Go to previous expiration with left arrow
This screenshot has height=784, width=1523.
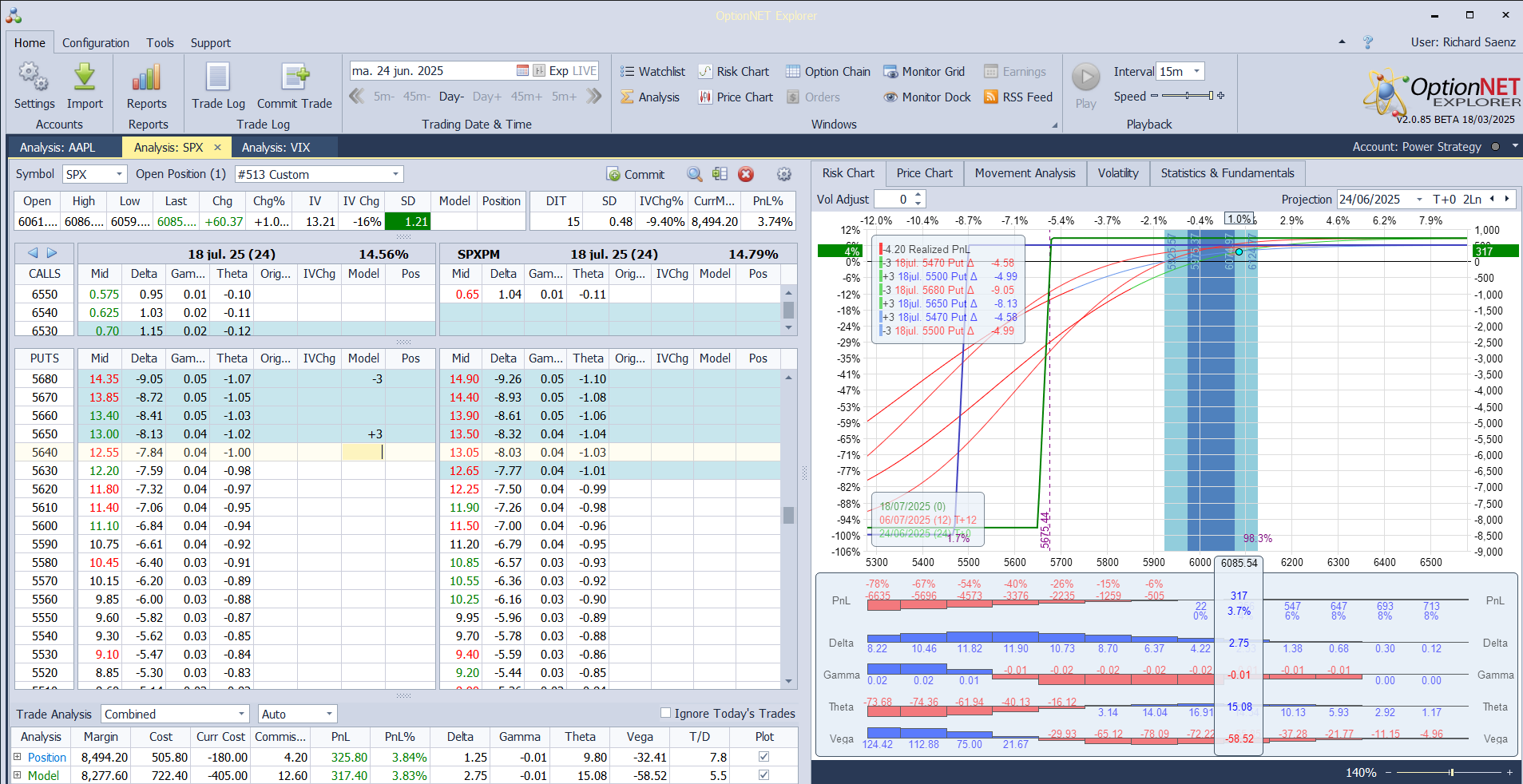point(33,252)
